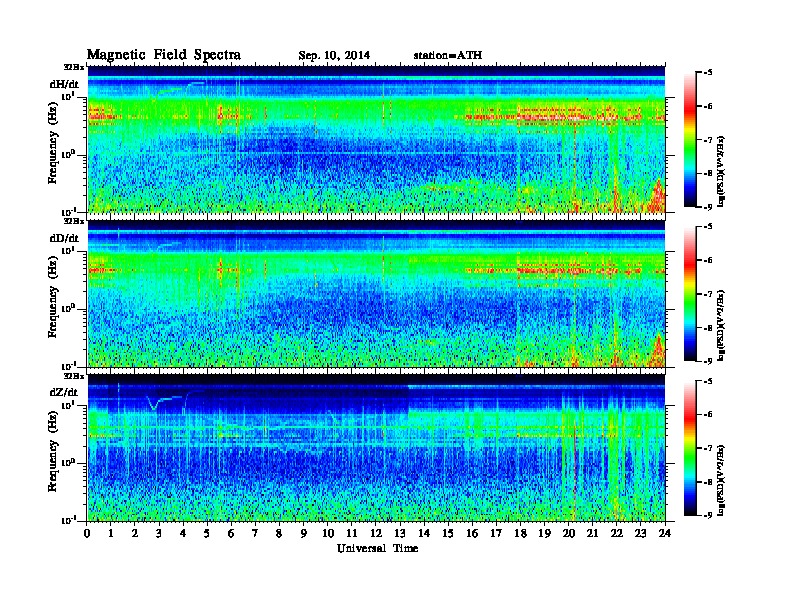Click the dZ/dt spectrogram plot
The width and height of the screenshot is (792, 612).
tap(376, 448)
